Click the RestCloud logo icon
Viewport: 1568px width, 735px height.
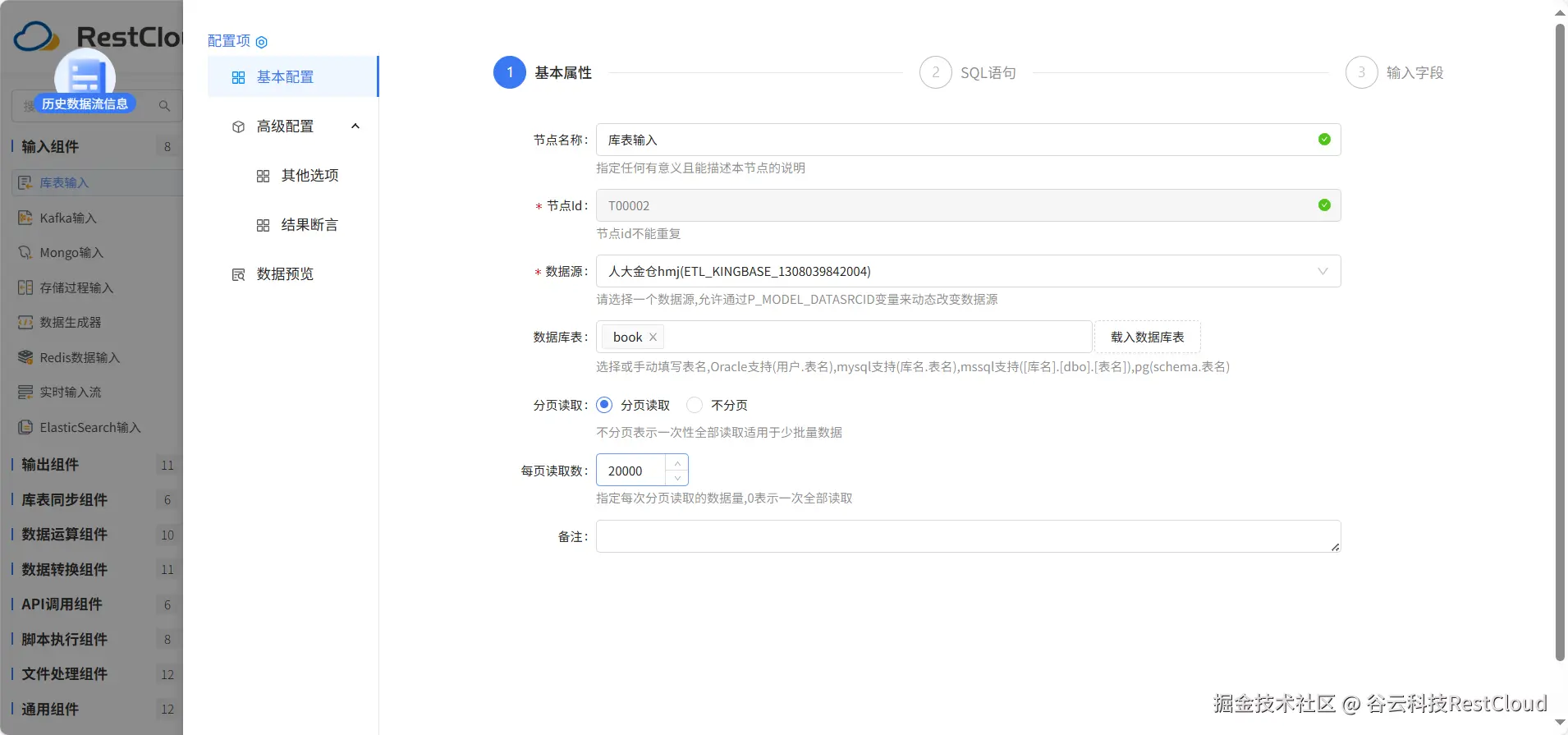(37, 36)
